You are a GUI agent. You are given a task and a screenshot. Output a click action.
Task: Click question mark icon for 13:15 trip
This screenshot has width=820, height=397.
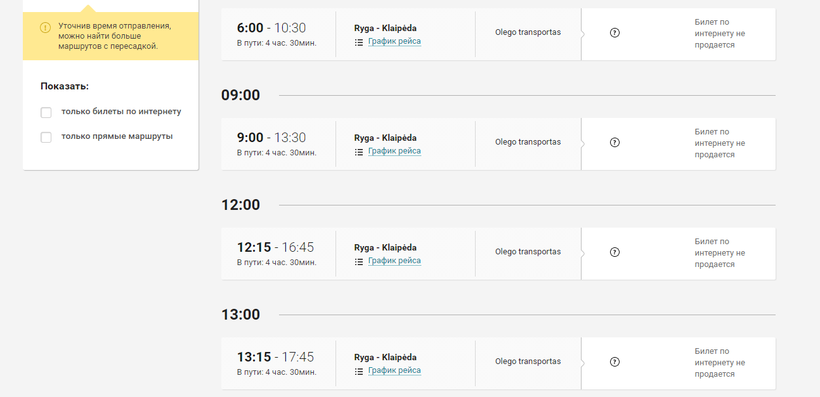615,362
